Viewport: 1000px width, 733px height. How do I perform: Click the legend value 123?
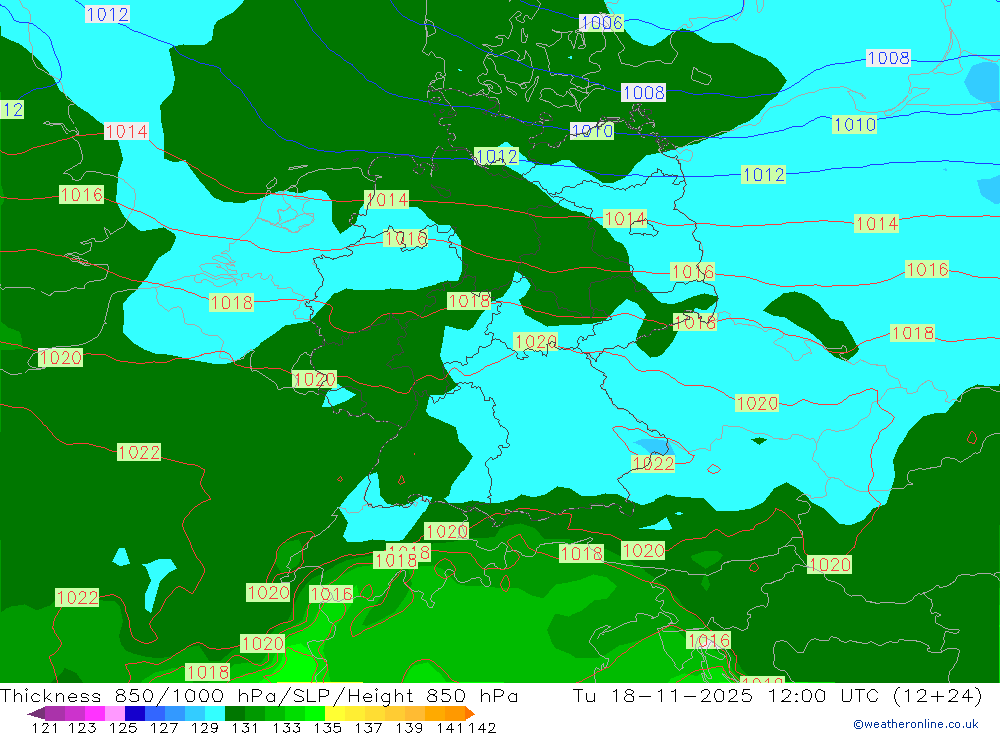[82, 727]
